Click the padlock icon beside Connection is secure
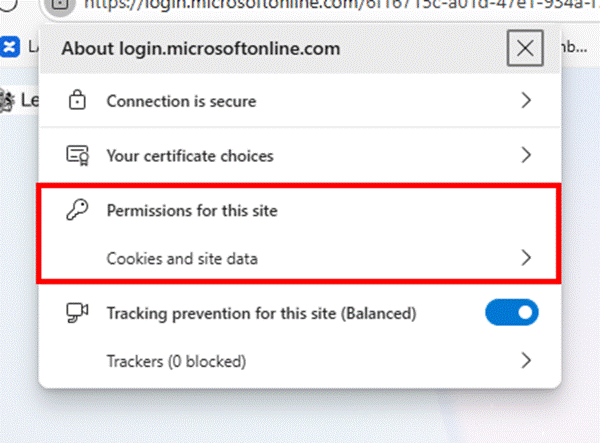 click(x=77, y=101)
